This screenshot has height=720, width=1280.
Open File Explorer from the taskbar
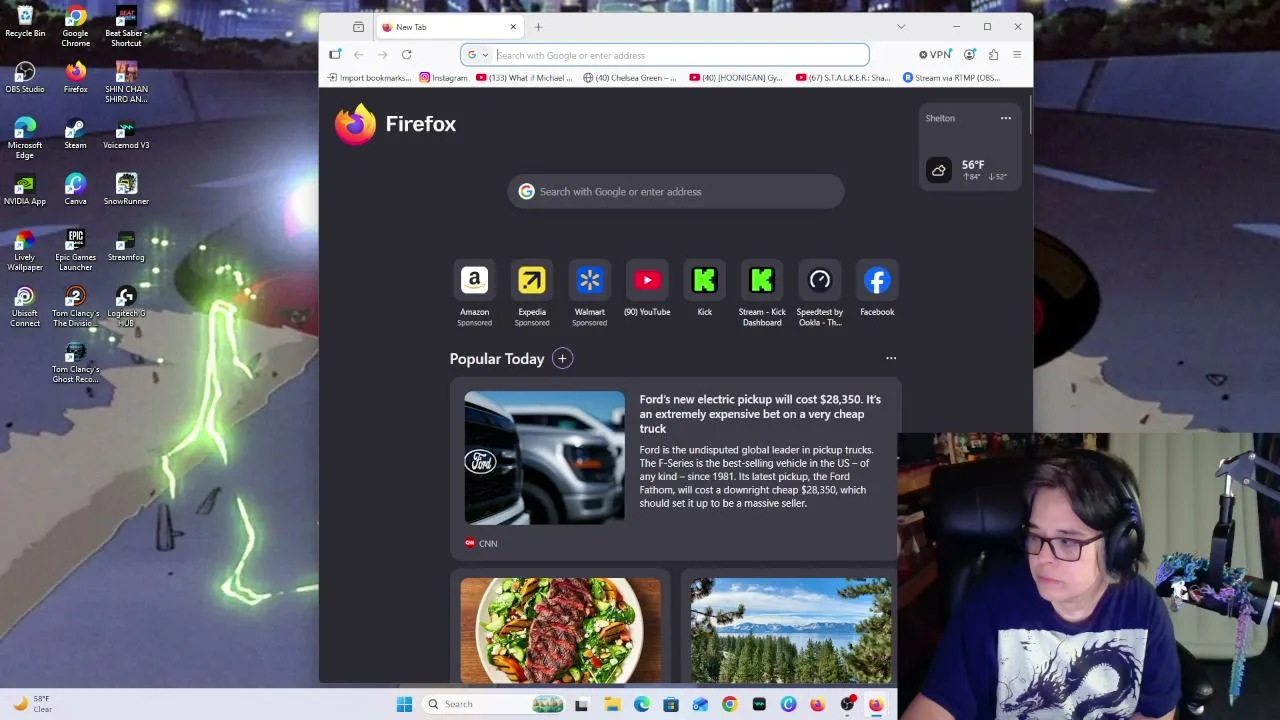coord(612,704)
